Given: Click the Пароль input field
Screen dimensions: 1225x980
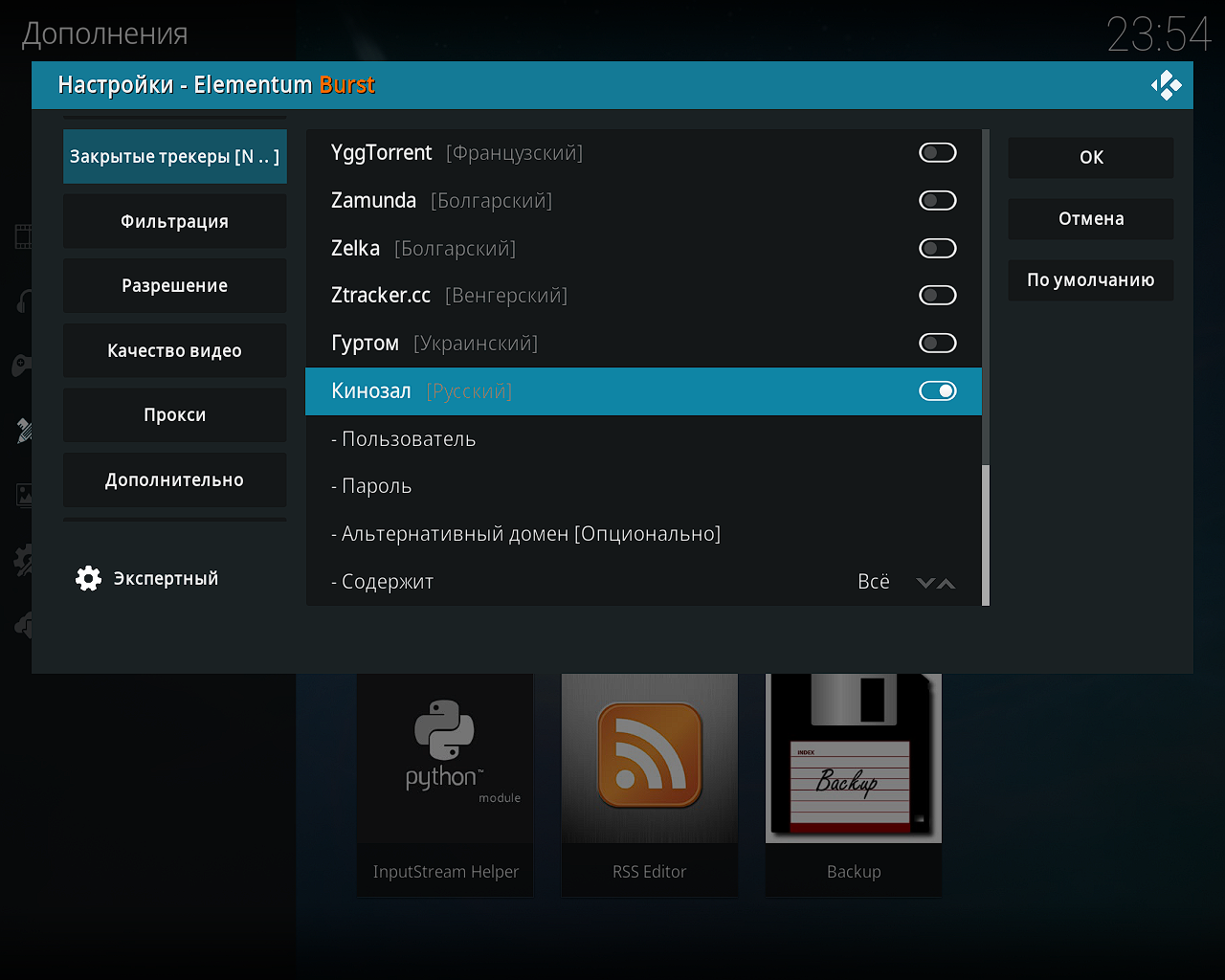Looking at the screenshot, I should [x=643, y=486].
